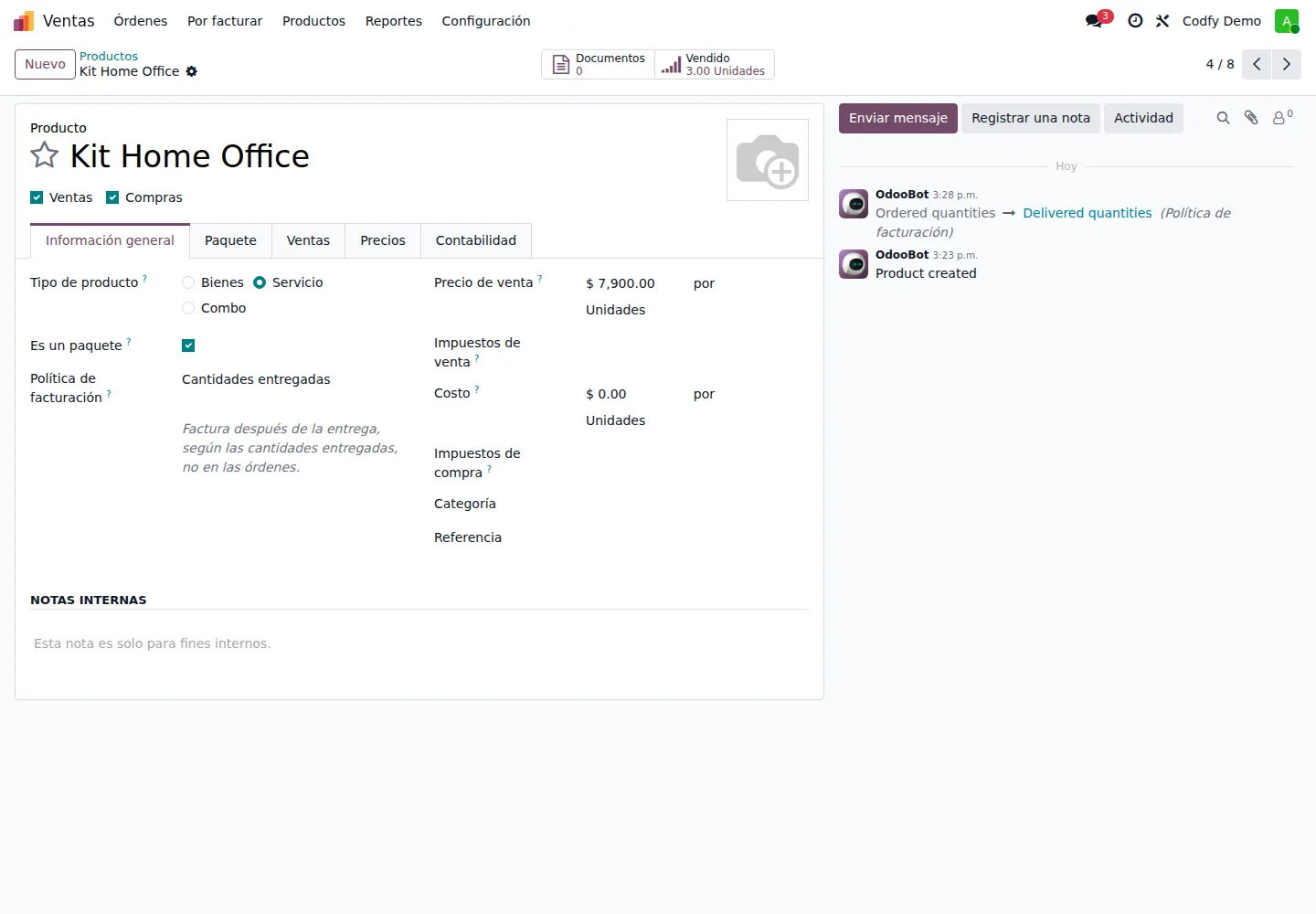Open Codfy Demo company switcher
The image size is (1316, 914).
[x=1221, y=21]
